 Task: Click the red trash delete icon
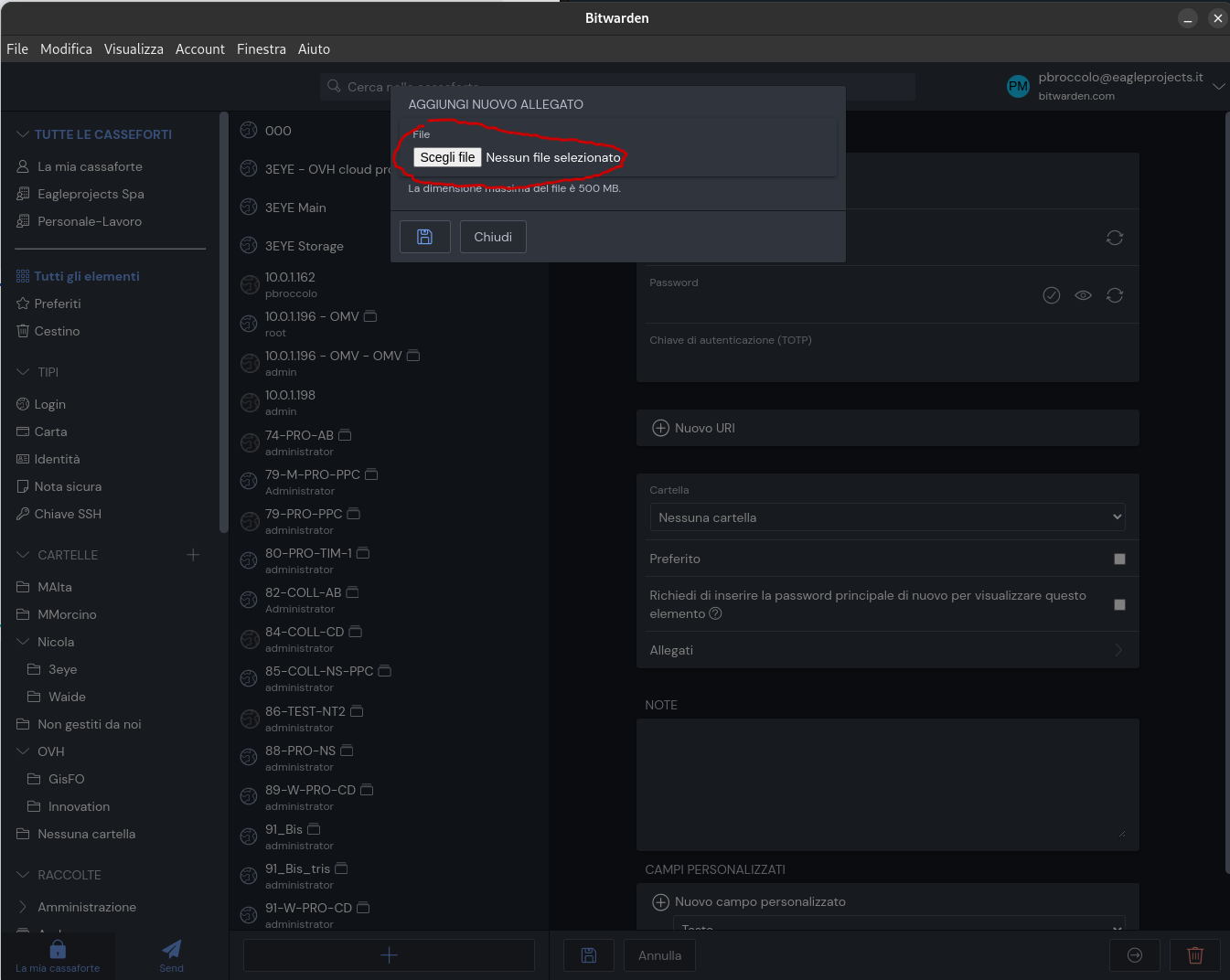(1194, 955)
